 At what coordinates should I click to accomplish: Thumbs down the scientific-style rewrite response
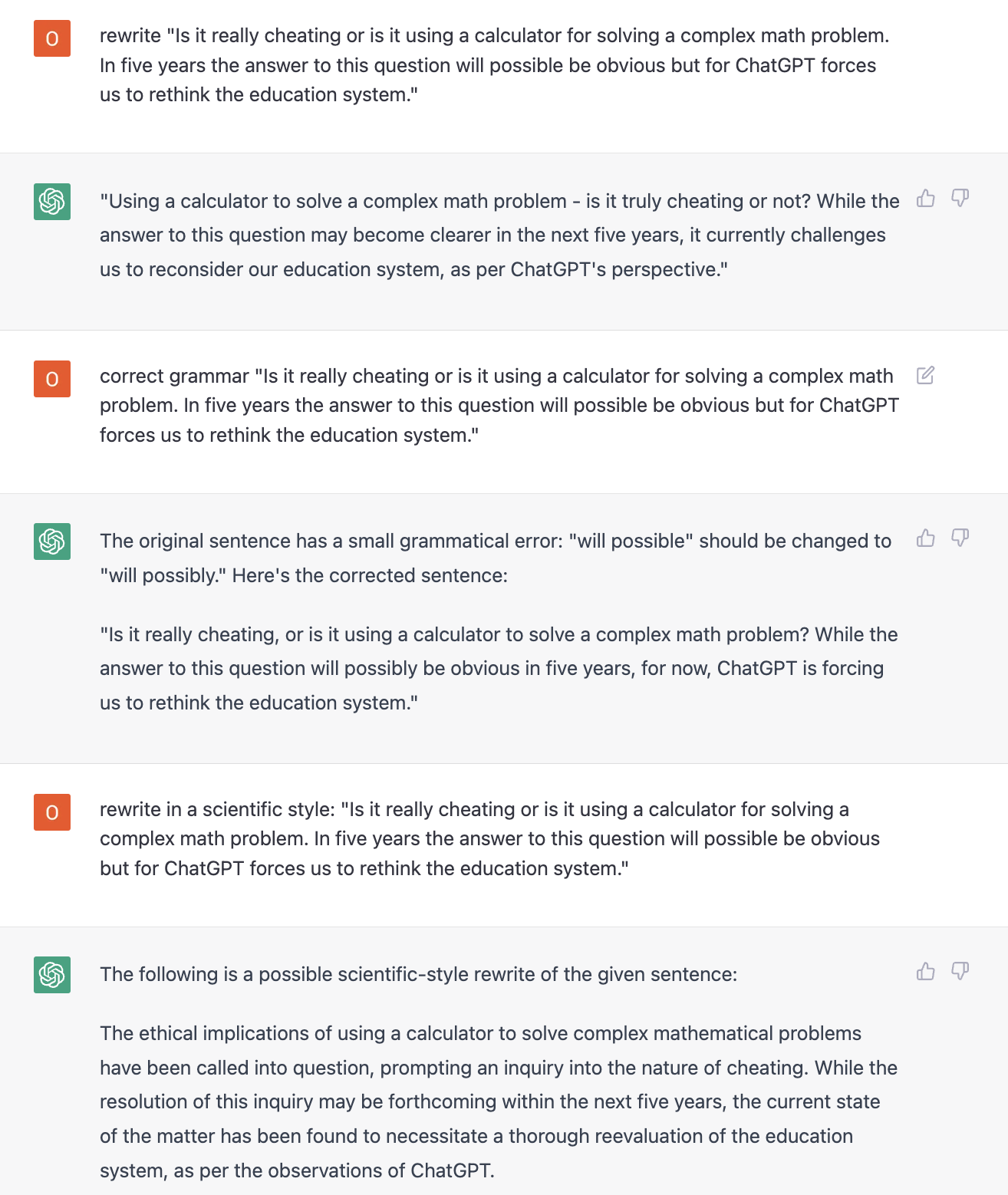960,971
